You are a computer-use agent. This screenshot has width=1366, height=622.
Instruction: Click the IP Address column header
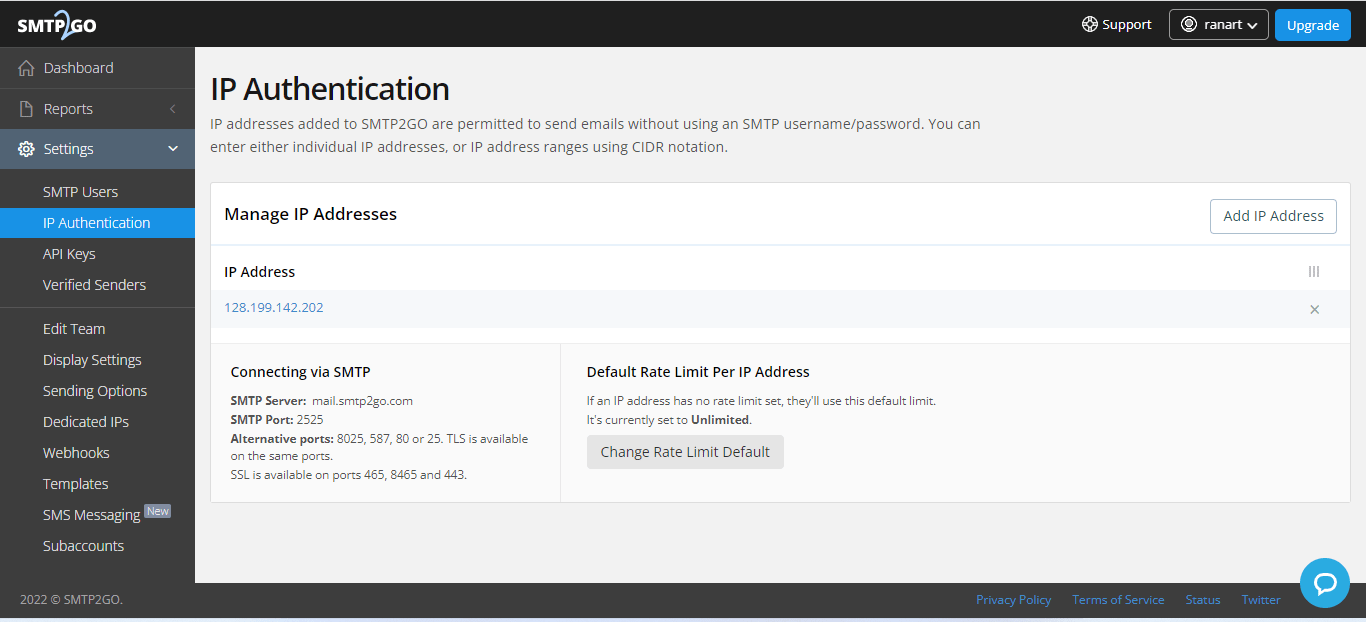[x=260, y=272]
